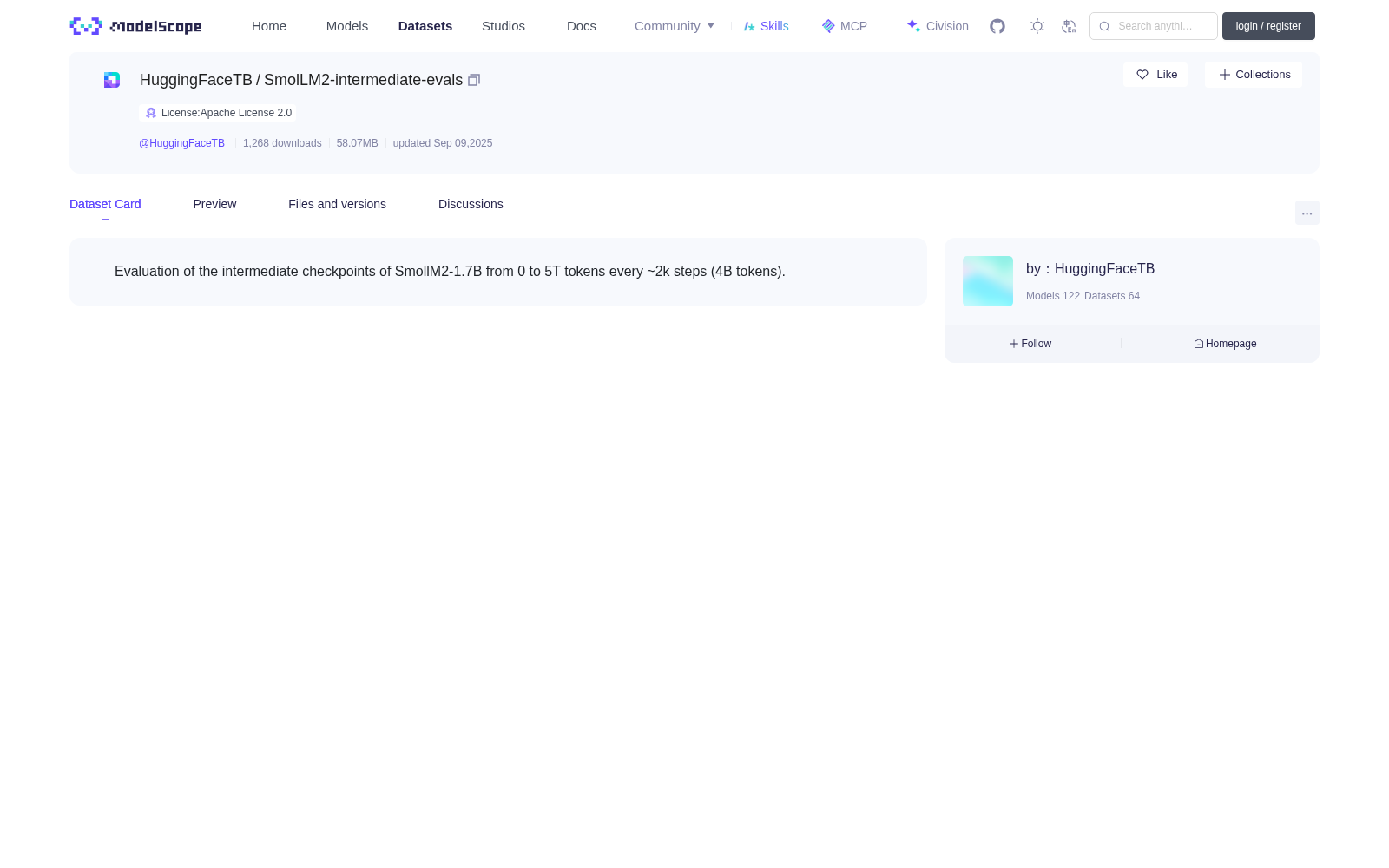Open the @HuggingFaceTB owner link
The height and width of the screenshot is (868, 1389).
tap(181, 143)
